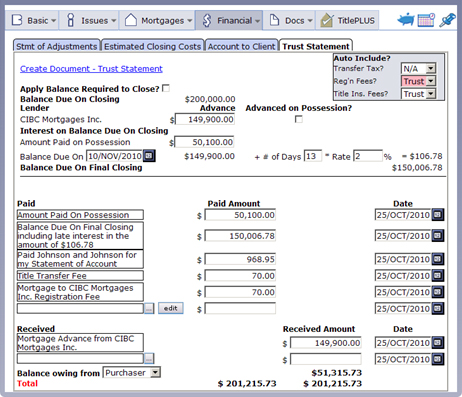Image resolution: width=462 pixels, height=397 pixels.
Task: Open date picker for Amount Paid On Possession row
Action: [x=438, y=215]
